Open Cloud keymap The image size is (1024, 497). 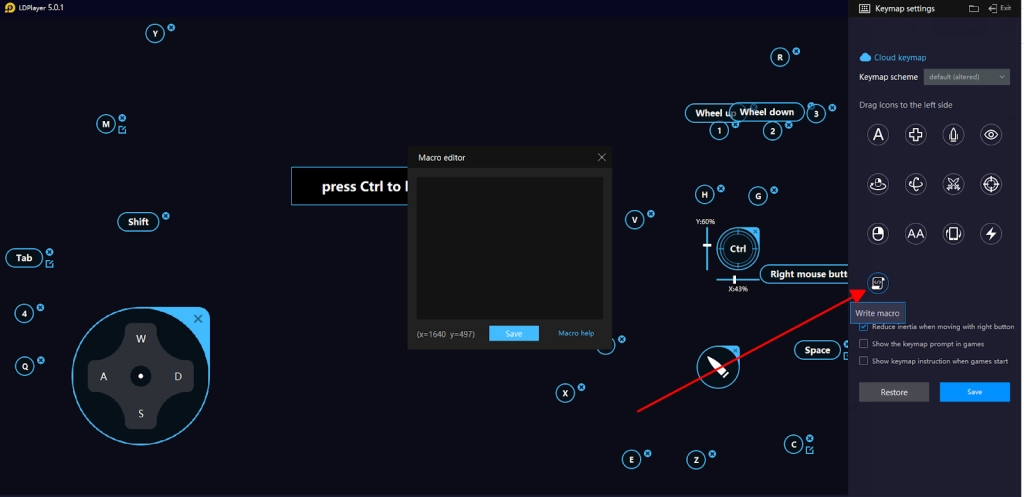899,58
